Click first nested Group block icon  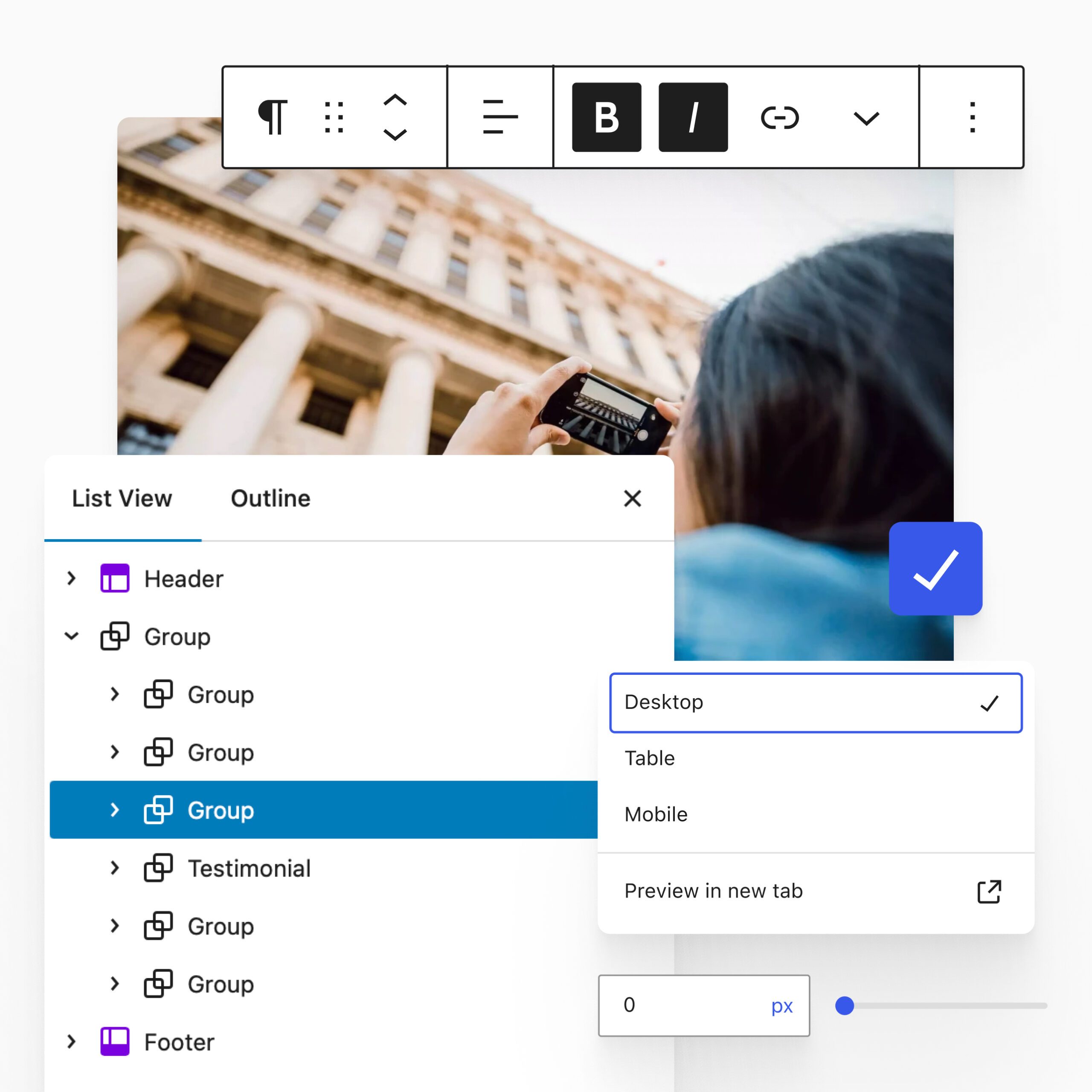(x=158, y=694)
